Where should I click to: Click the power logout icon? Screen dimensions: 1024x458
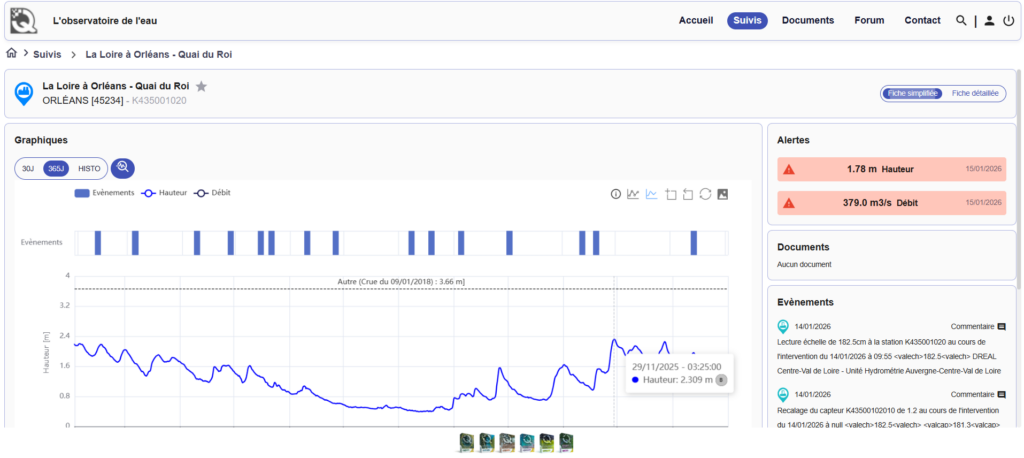pos(1008,20)
